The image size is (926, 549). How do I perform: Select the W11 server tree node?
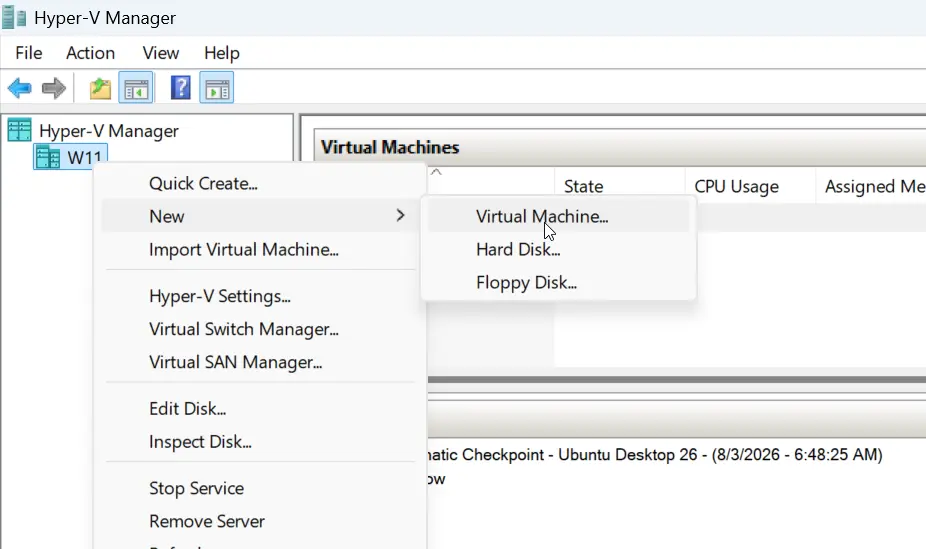coord(70,157)
